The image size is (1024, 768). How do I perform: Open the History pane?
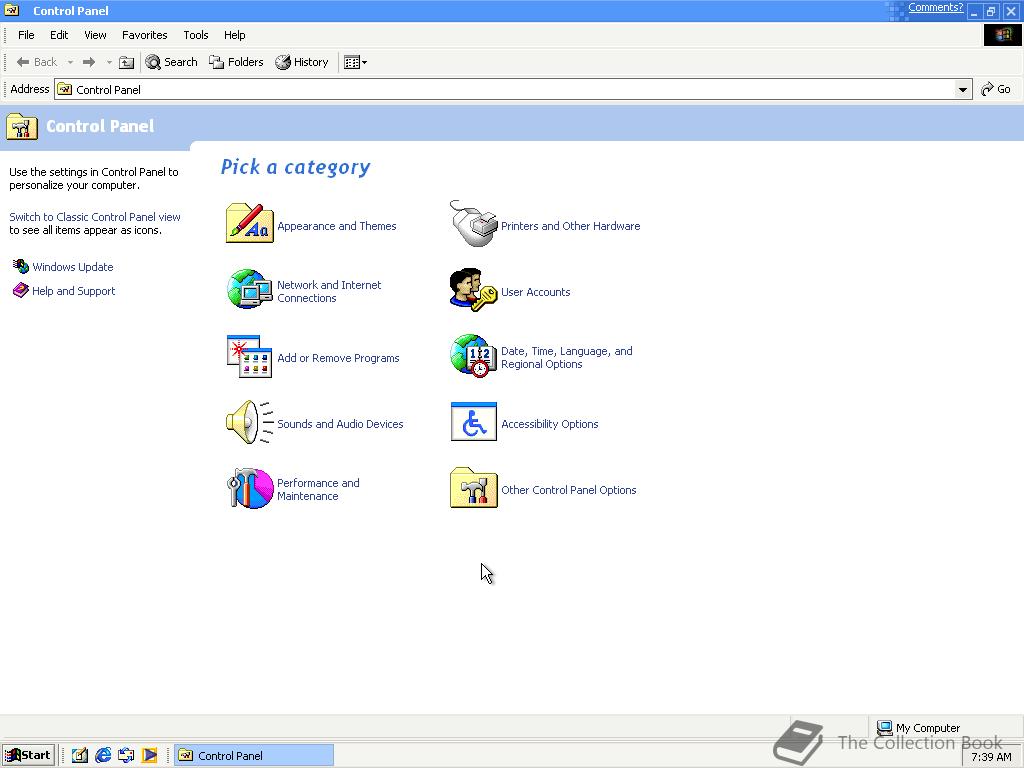pos(302,62)
